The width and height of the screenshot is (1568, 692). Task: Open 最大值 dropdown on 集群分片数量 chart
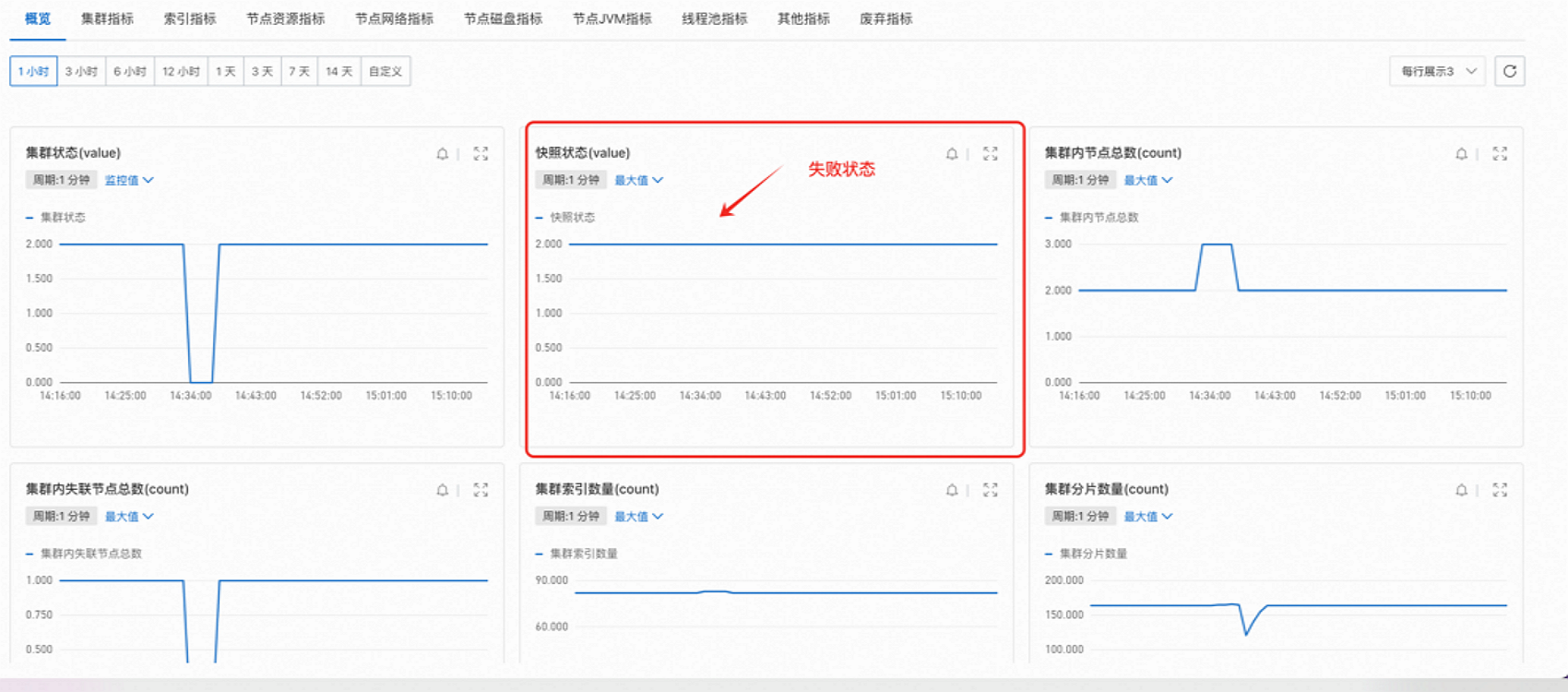(x=1148, y=517)
